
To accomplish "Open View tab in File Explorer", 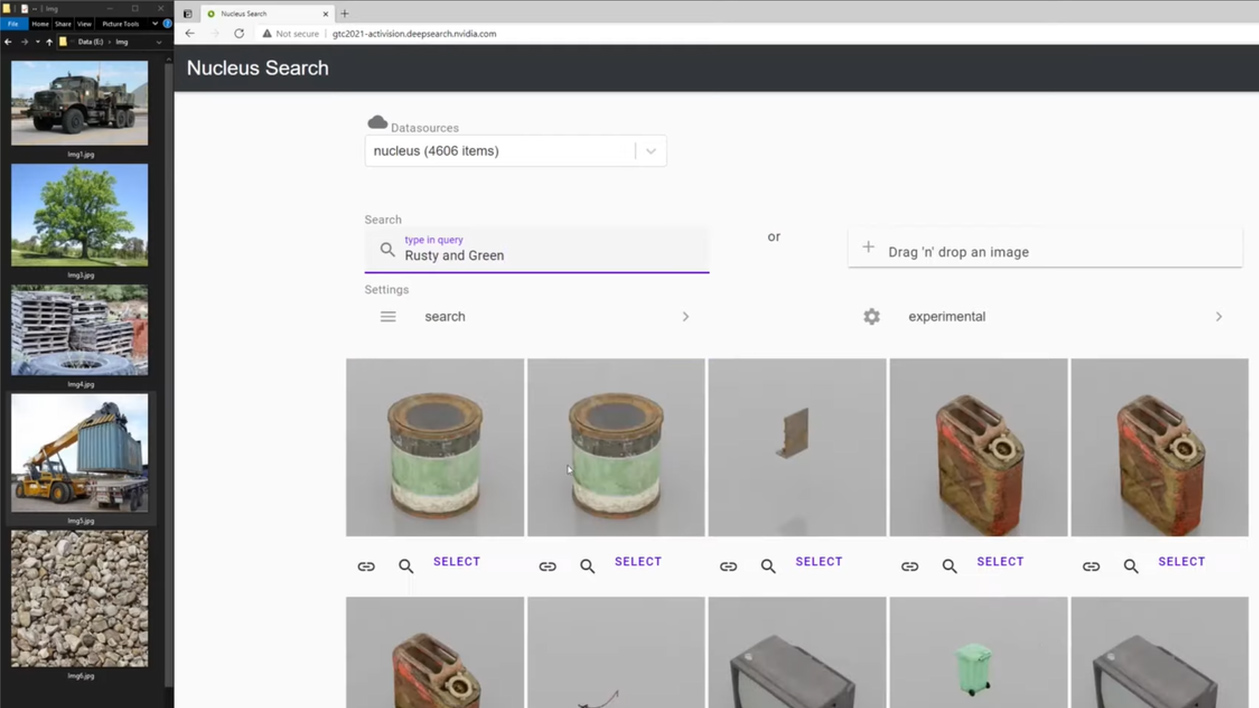I will (x=84, y=24).
